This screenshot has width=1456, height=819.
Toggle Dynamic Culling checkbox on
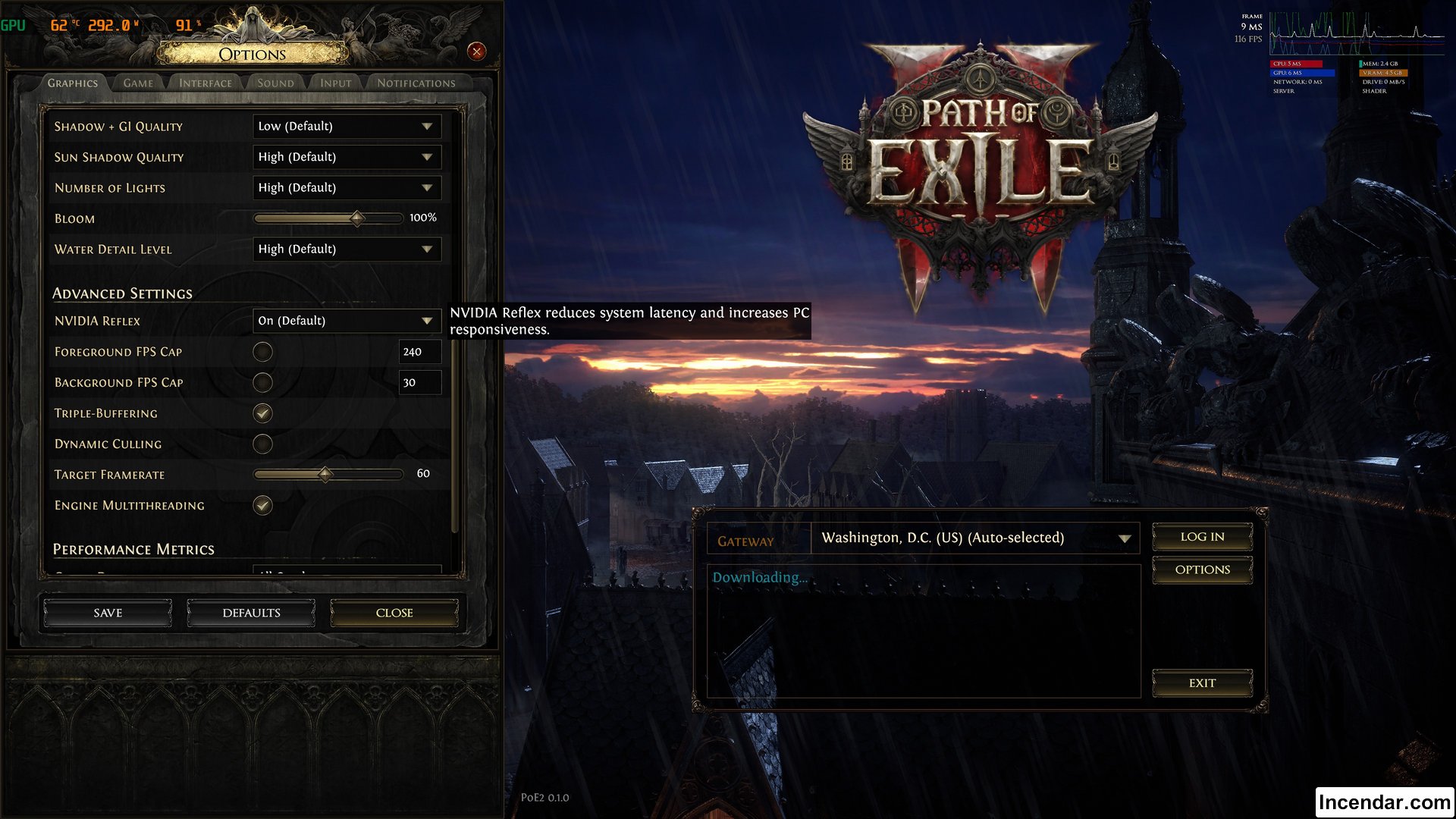[264, 444]
